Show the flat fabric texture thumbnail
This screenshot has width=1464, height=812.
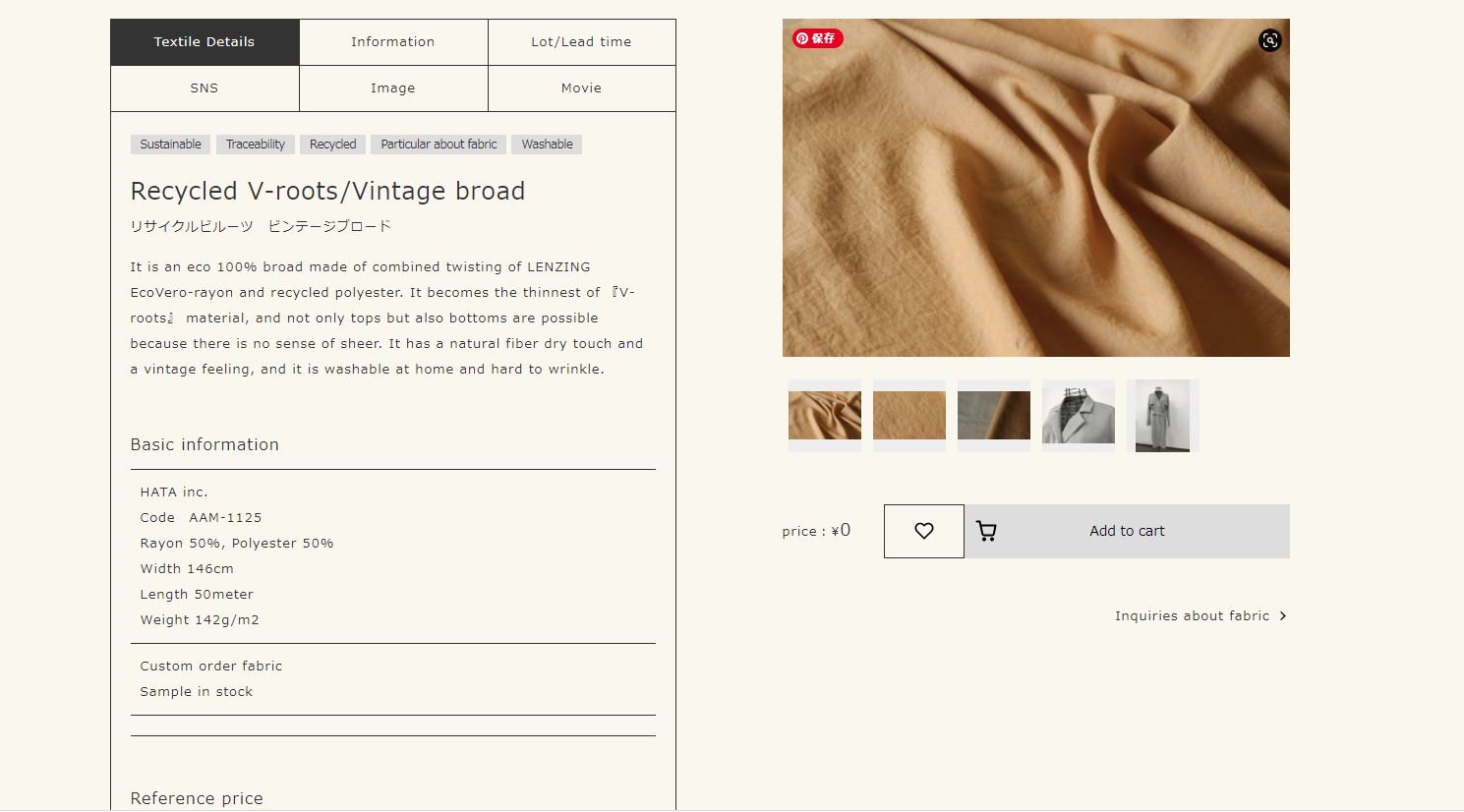tap(909, 416)
